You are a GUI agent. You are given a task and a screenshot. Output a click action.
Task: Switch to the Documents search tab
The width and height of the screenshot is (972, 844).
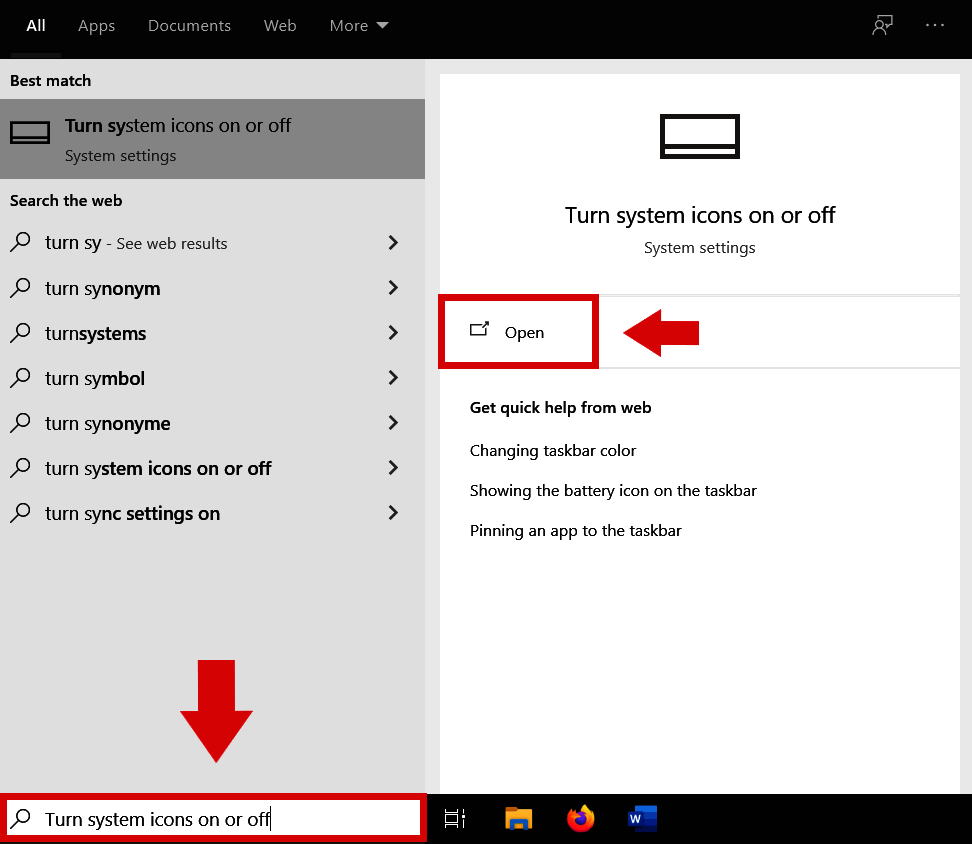click(189, 25)
